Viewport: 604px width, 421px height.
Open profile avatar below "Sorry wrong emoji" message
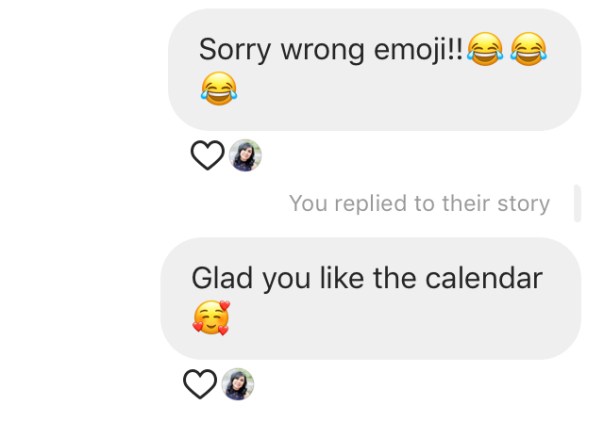pos(245,155)
